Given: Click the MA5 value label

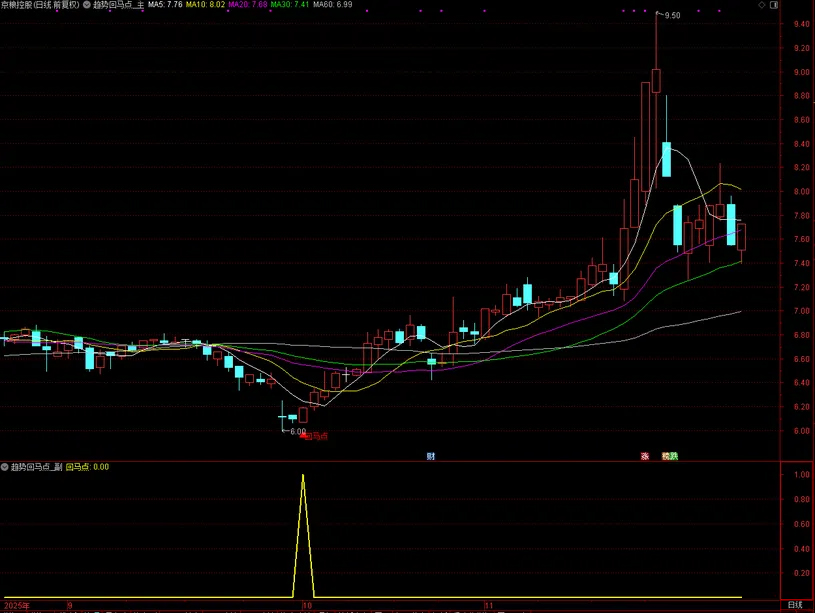Looking at the screenshot, I should pyautogui.click(x=165, y=5).
